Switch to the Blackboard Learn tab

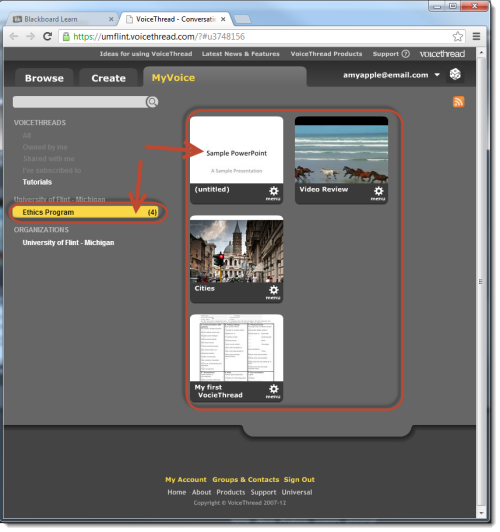pos(61,19)
